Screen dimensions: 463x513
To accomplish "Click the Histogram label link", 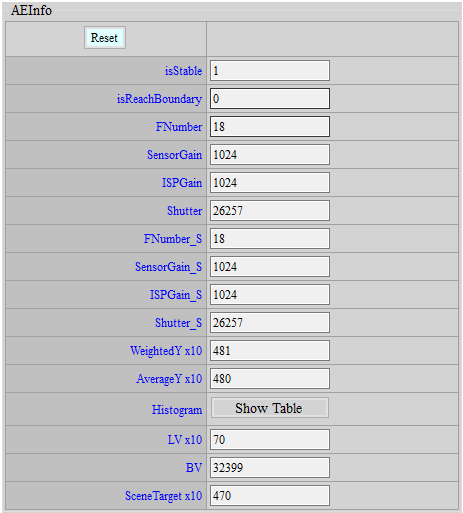I will coord(177,410).
